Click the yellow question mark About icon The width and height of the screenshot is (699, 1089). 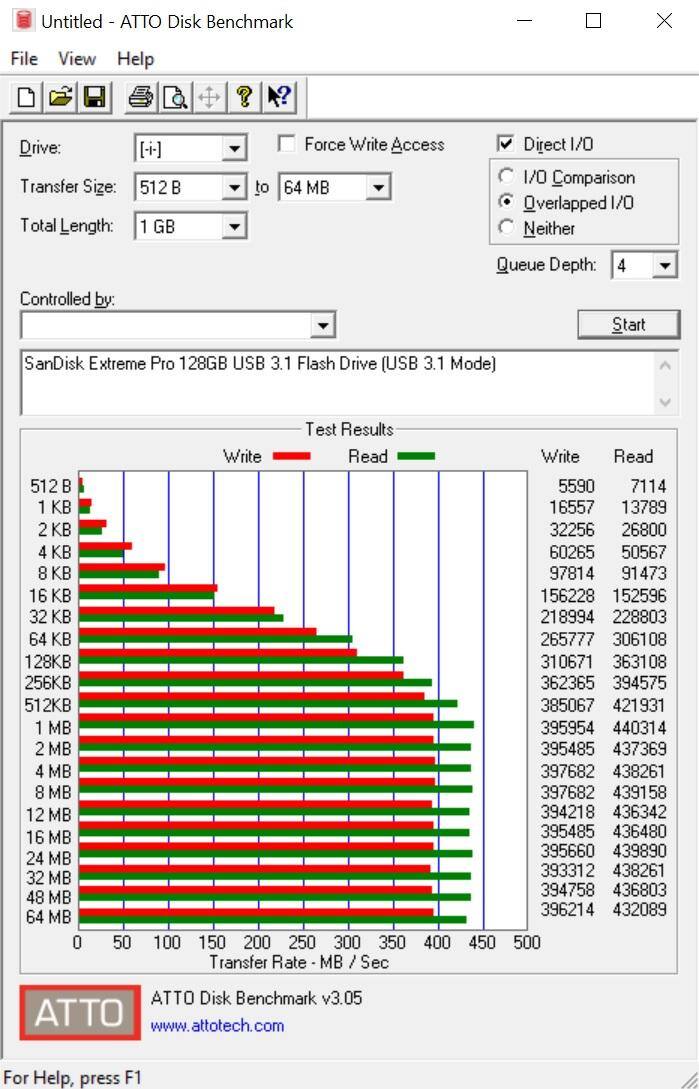243,97
